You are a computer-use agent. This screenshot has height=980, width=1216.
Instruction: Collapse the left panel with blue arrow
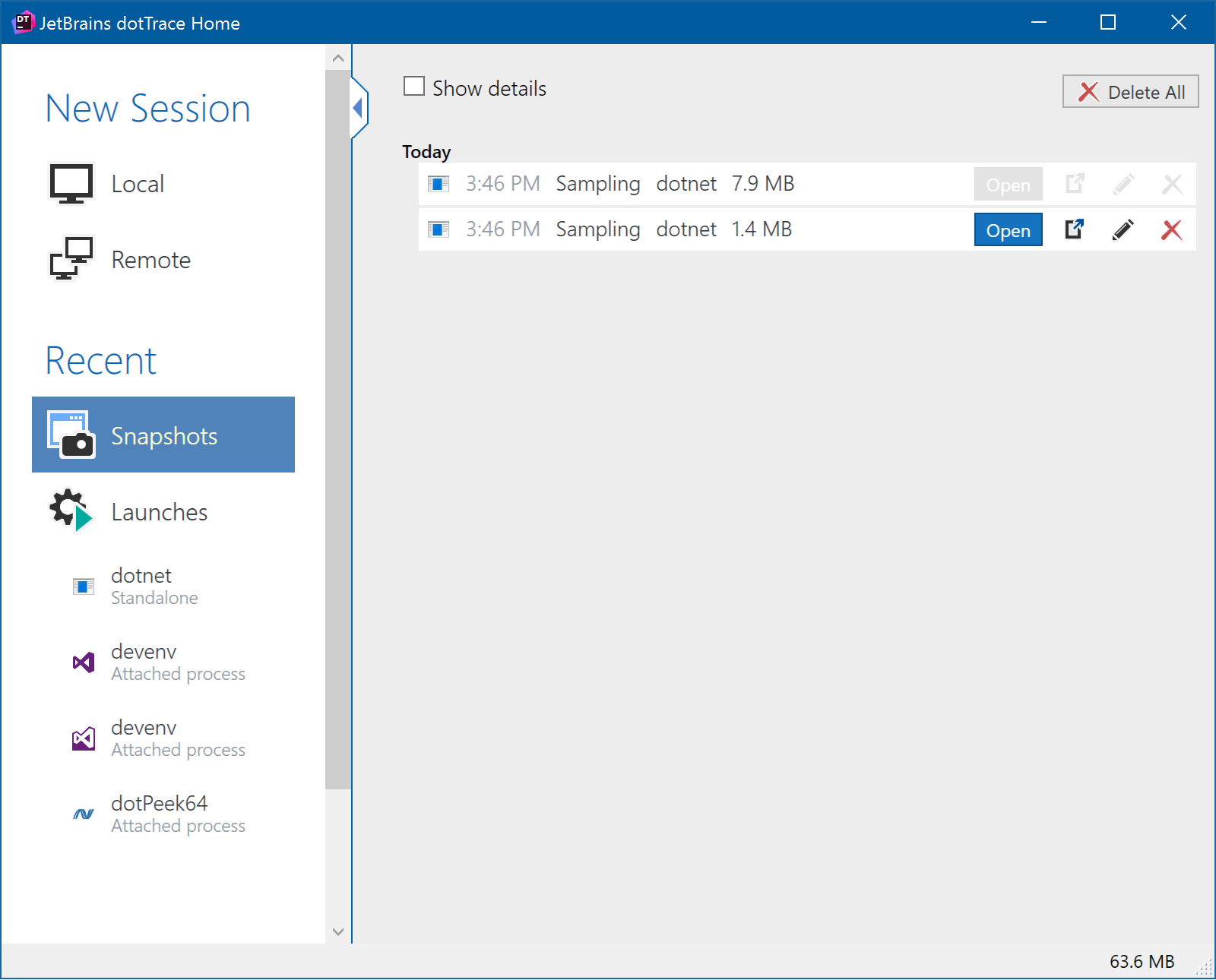pyautogui.click(x=359, y=108)
